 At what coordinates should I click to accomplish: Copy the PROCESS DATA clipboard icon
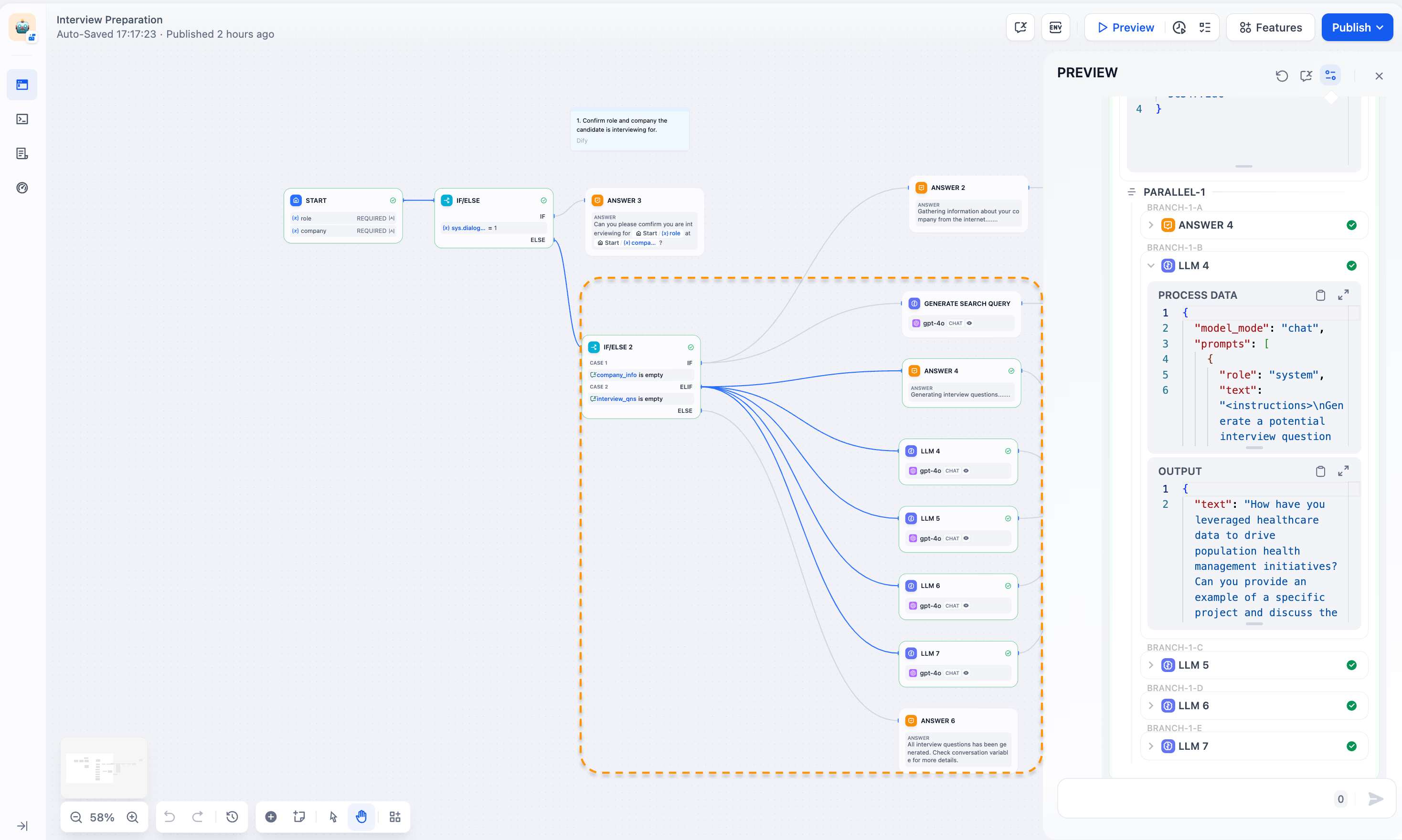coord(1320,295)
